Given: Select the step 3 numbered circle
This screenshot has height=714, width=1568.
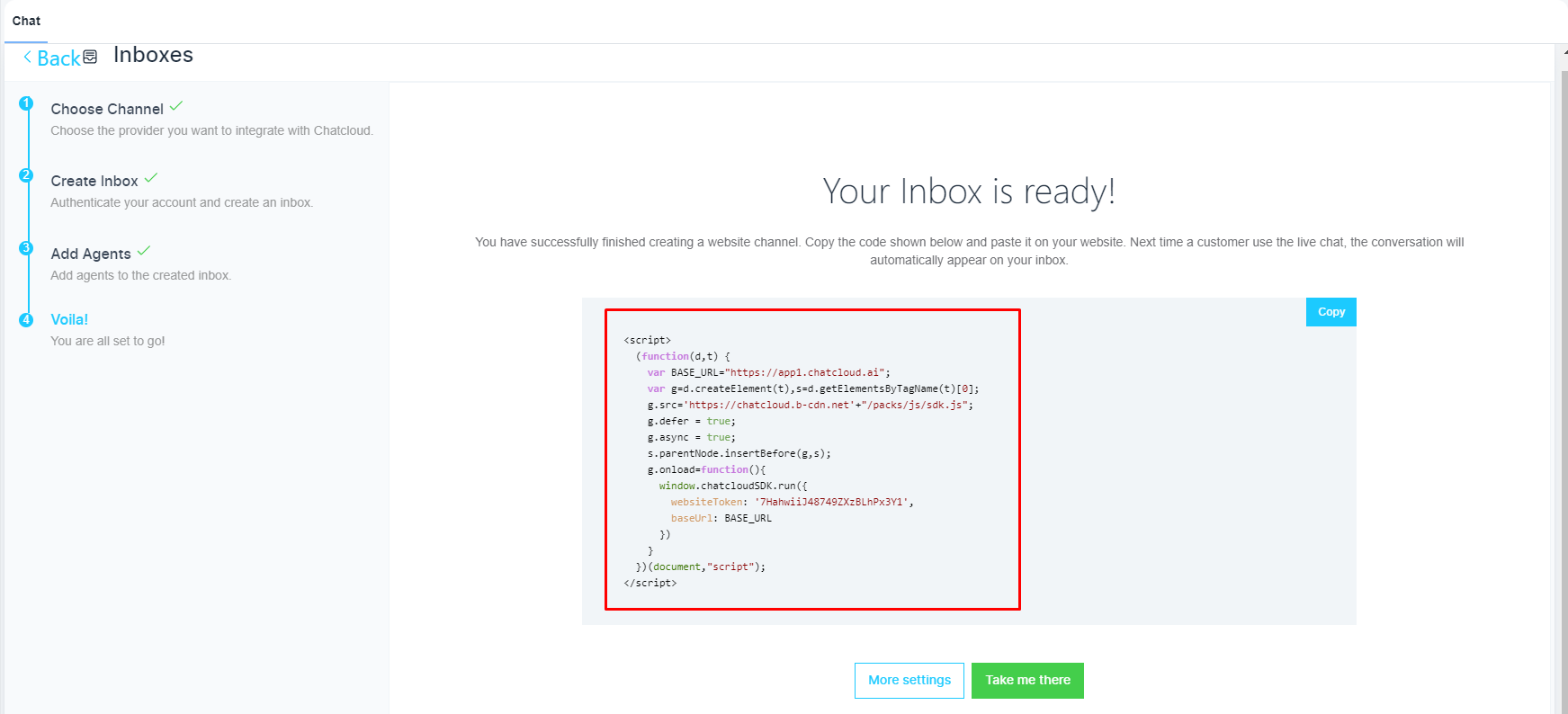Looking at the screenshot, I should (26, 248).
